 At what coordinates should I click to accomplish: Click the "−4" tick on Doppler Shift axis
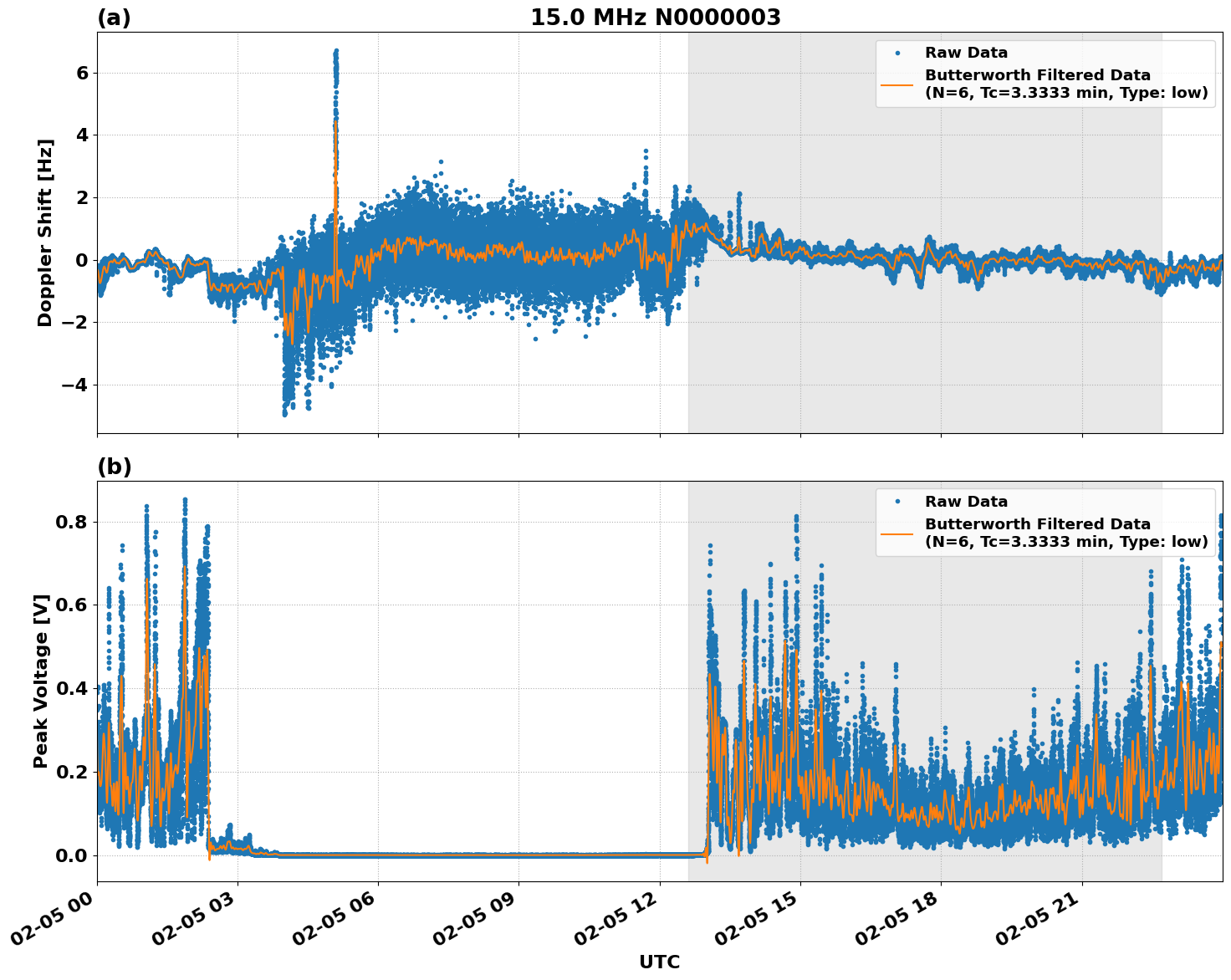coord(75,385)
